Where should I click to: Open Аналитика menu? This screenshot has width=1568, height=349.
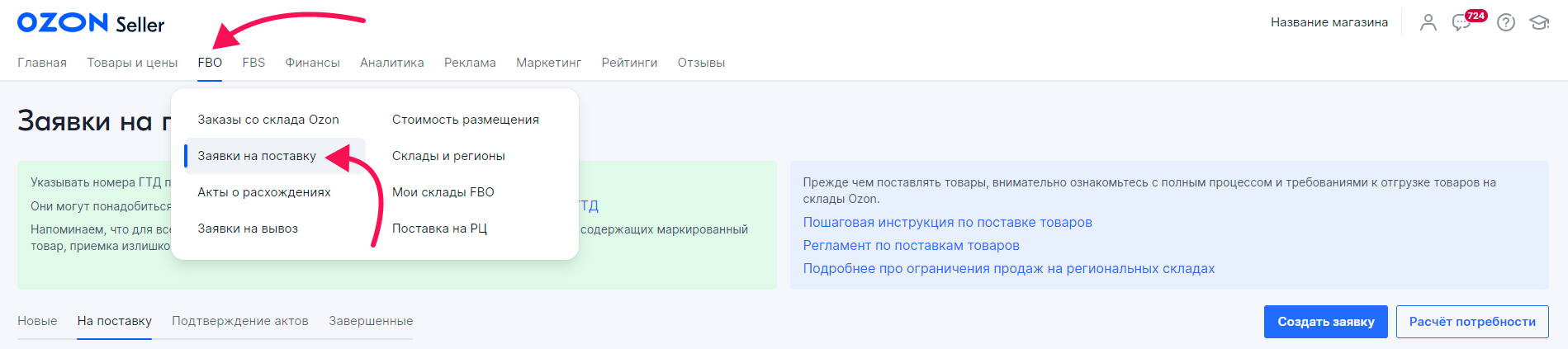pos(392,63)
